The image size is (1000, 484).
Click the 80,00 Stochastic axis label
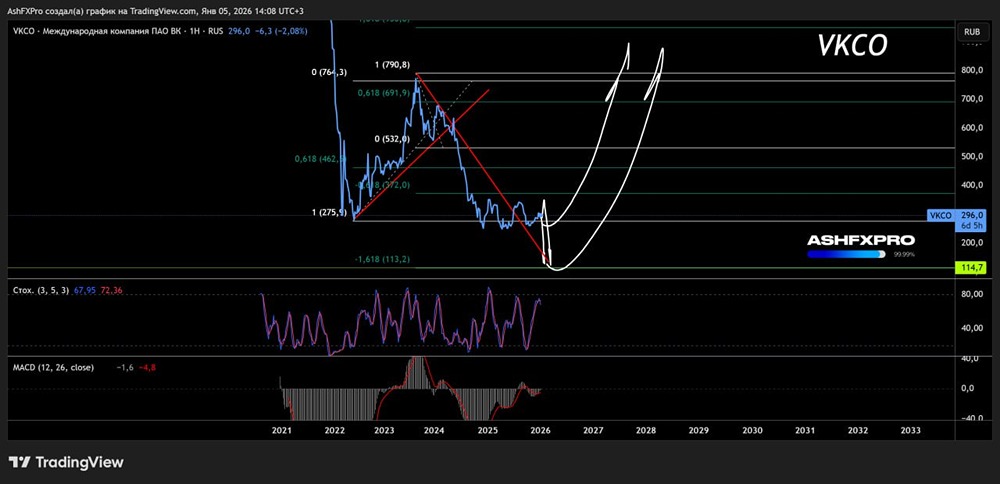(x=973, y=295)
